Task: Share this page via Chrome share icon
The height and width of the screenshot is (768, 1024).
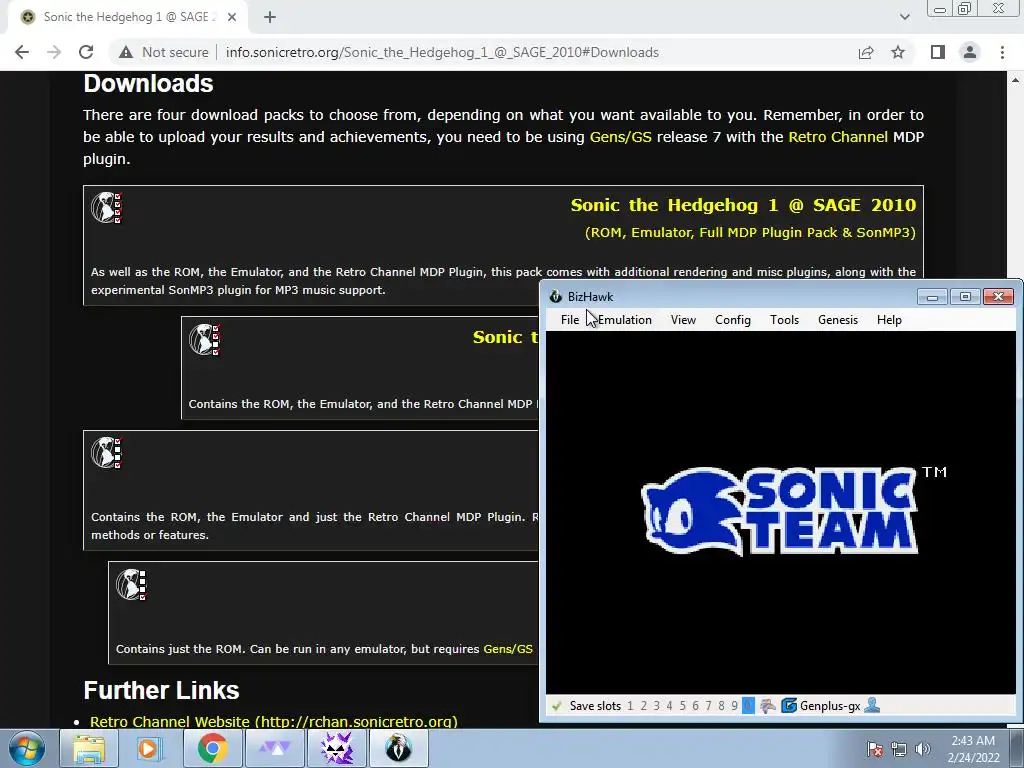Action: click(x=866, y=52)
